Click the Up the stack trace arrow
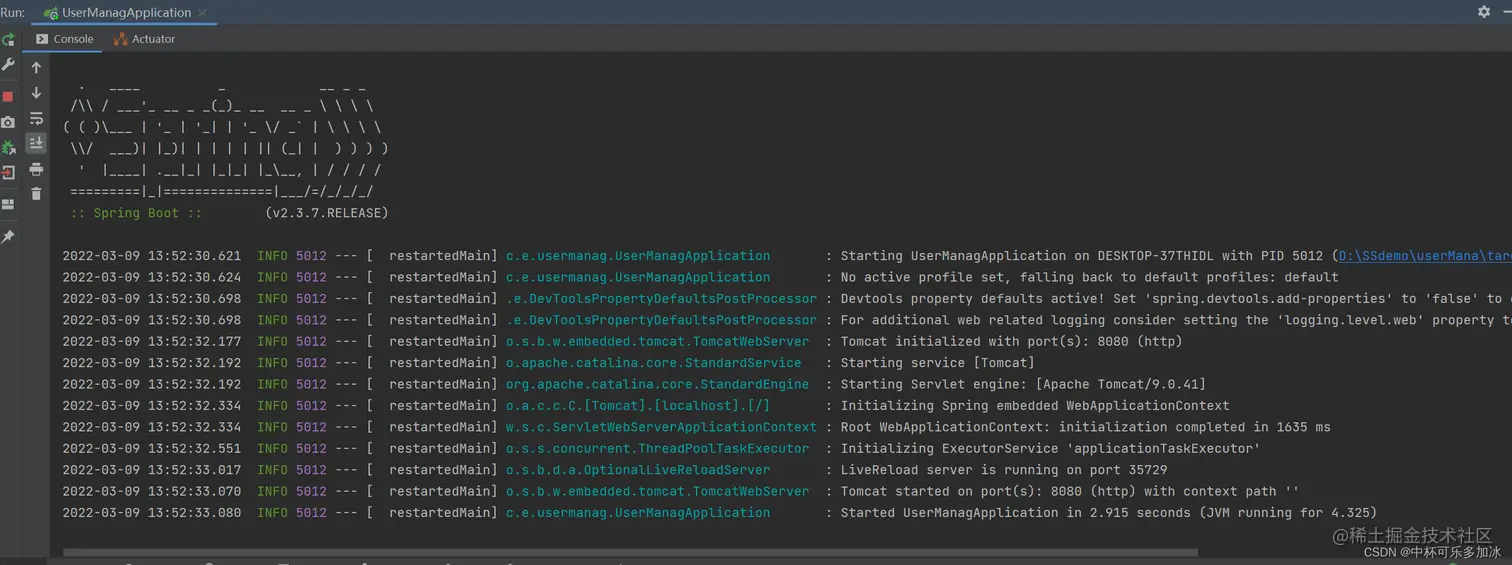 point(36,68)
